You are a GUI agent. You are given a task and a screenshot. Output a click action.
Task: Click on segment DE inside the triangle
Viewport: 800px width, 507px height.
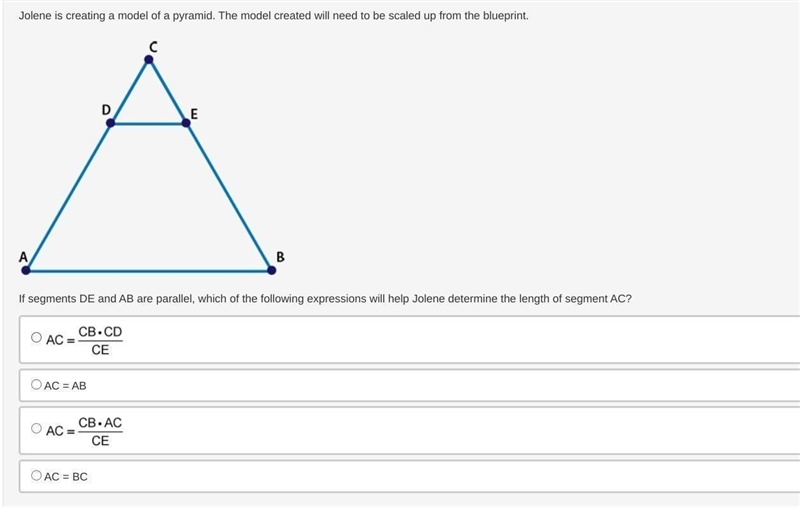coord(148,123)
